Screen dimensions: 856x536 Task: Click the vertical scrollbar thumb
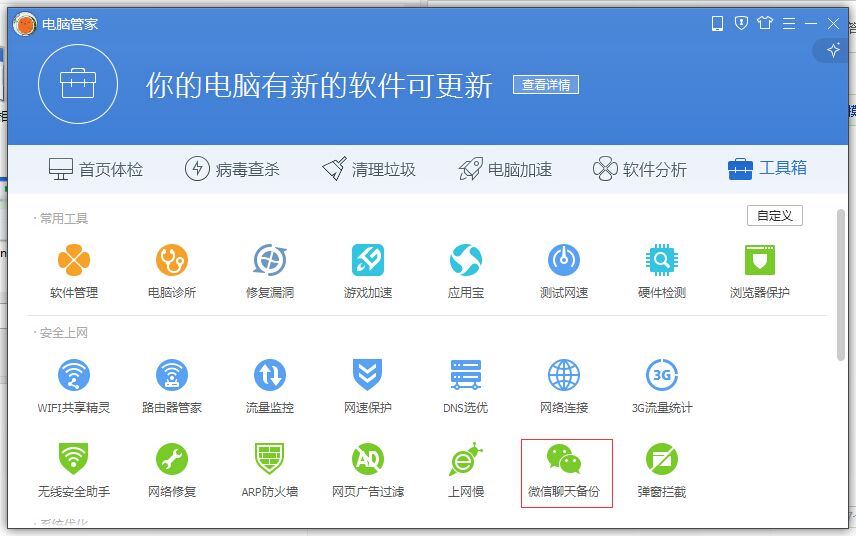point(841,285)
